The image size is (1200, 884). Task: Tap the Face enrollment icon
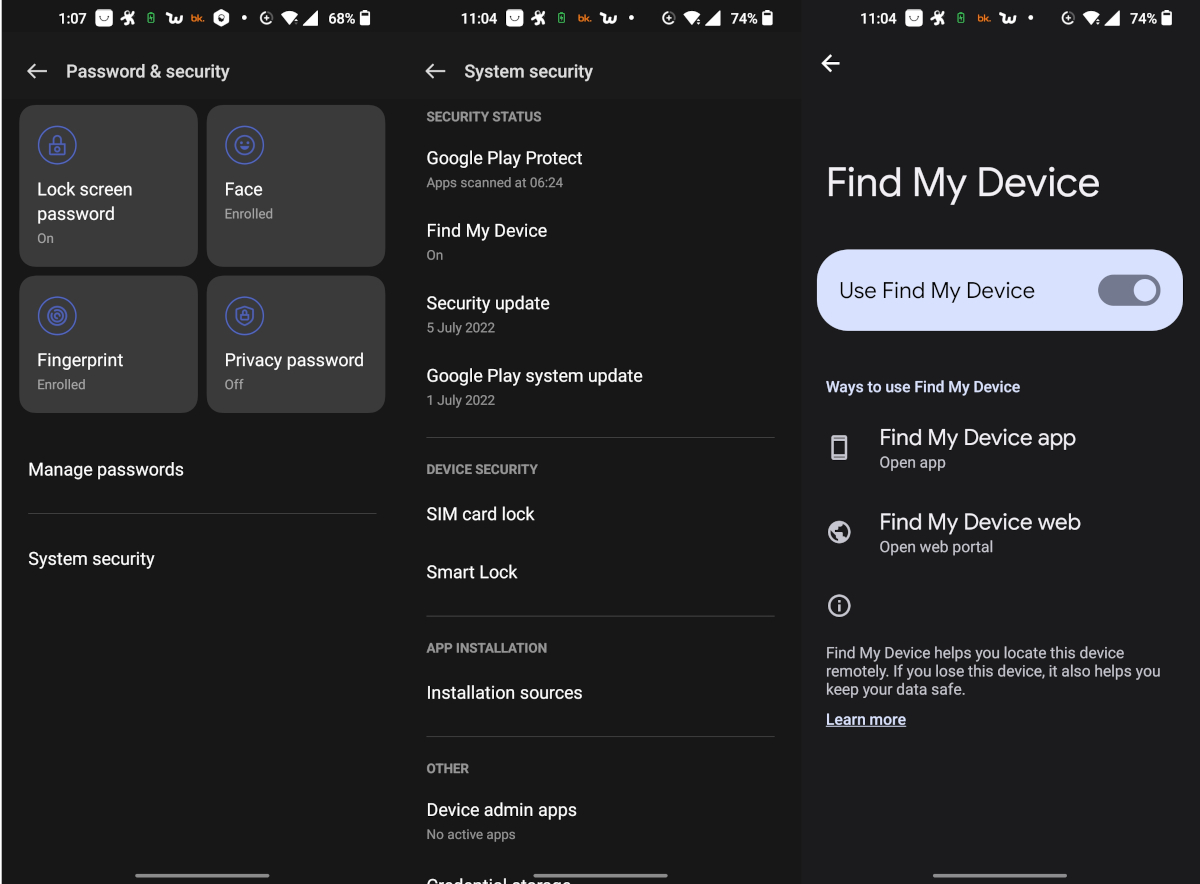tap(244, 144)
